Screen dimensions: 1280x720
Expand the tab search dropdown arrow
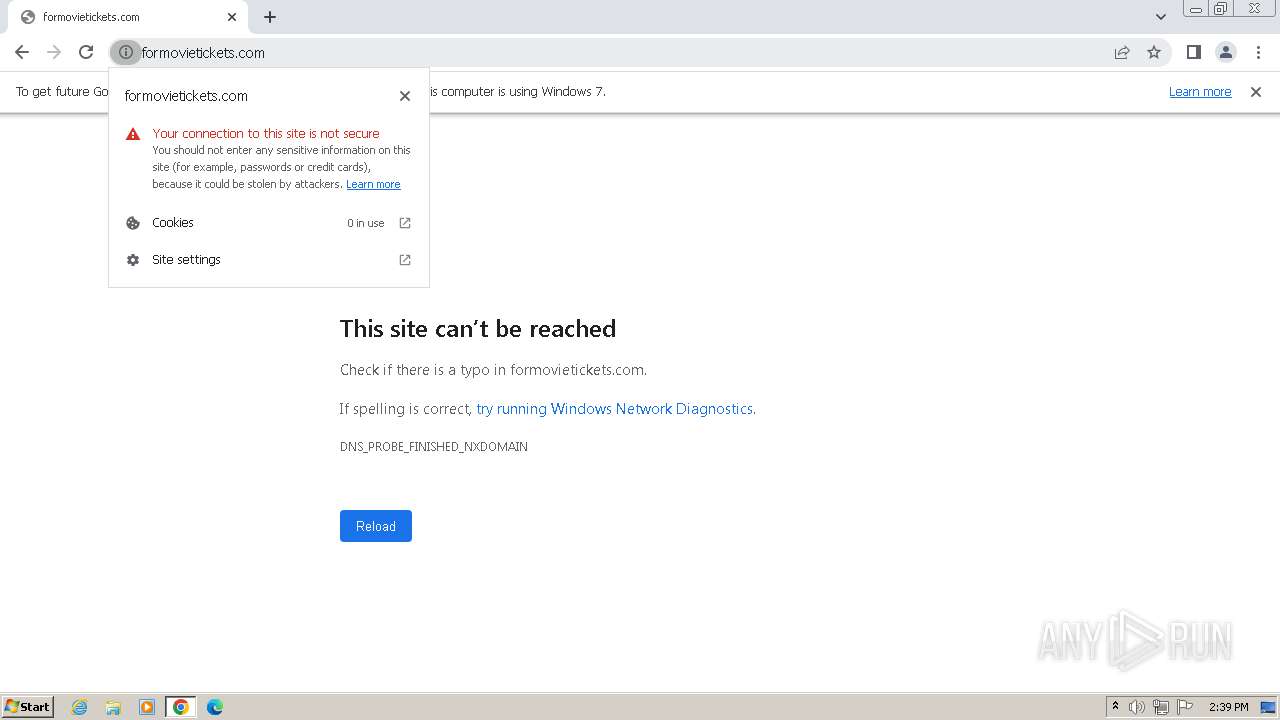pyautogui.click(x=1160, y=17)
